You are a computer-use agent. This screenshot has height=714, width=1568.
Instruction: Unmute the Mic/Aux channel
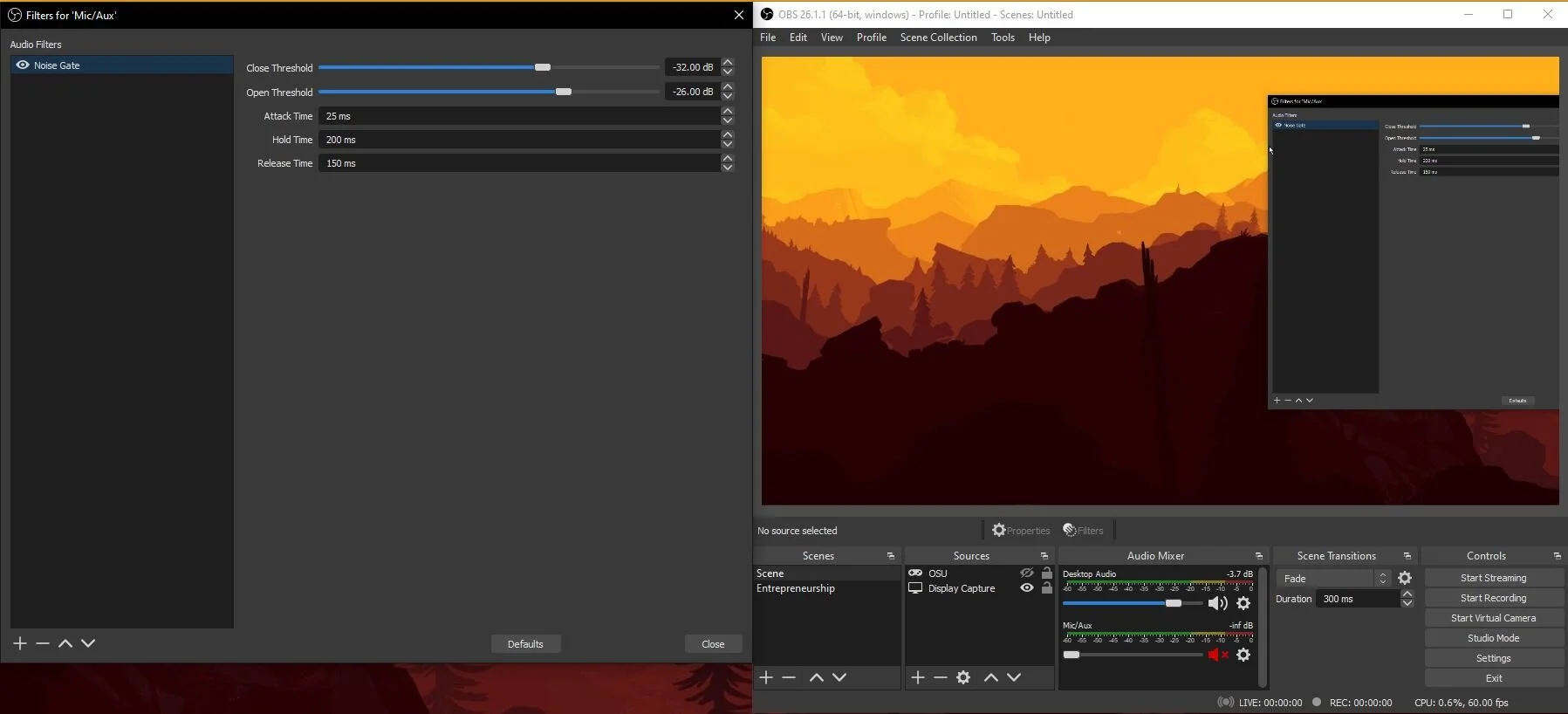click(x=1218, y=655)
